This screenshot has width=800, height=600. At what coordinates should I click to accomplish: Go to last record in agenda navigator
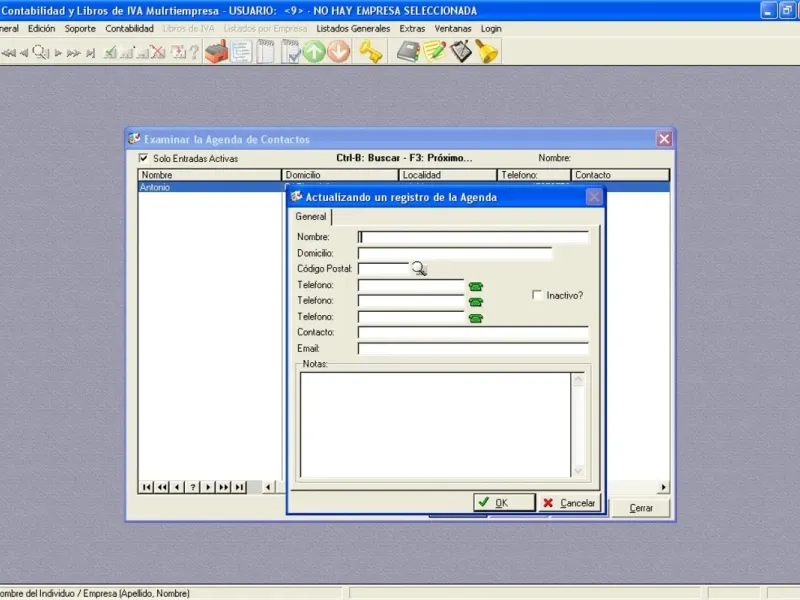tap(239, 487)
